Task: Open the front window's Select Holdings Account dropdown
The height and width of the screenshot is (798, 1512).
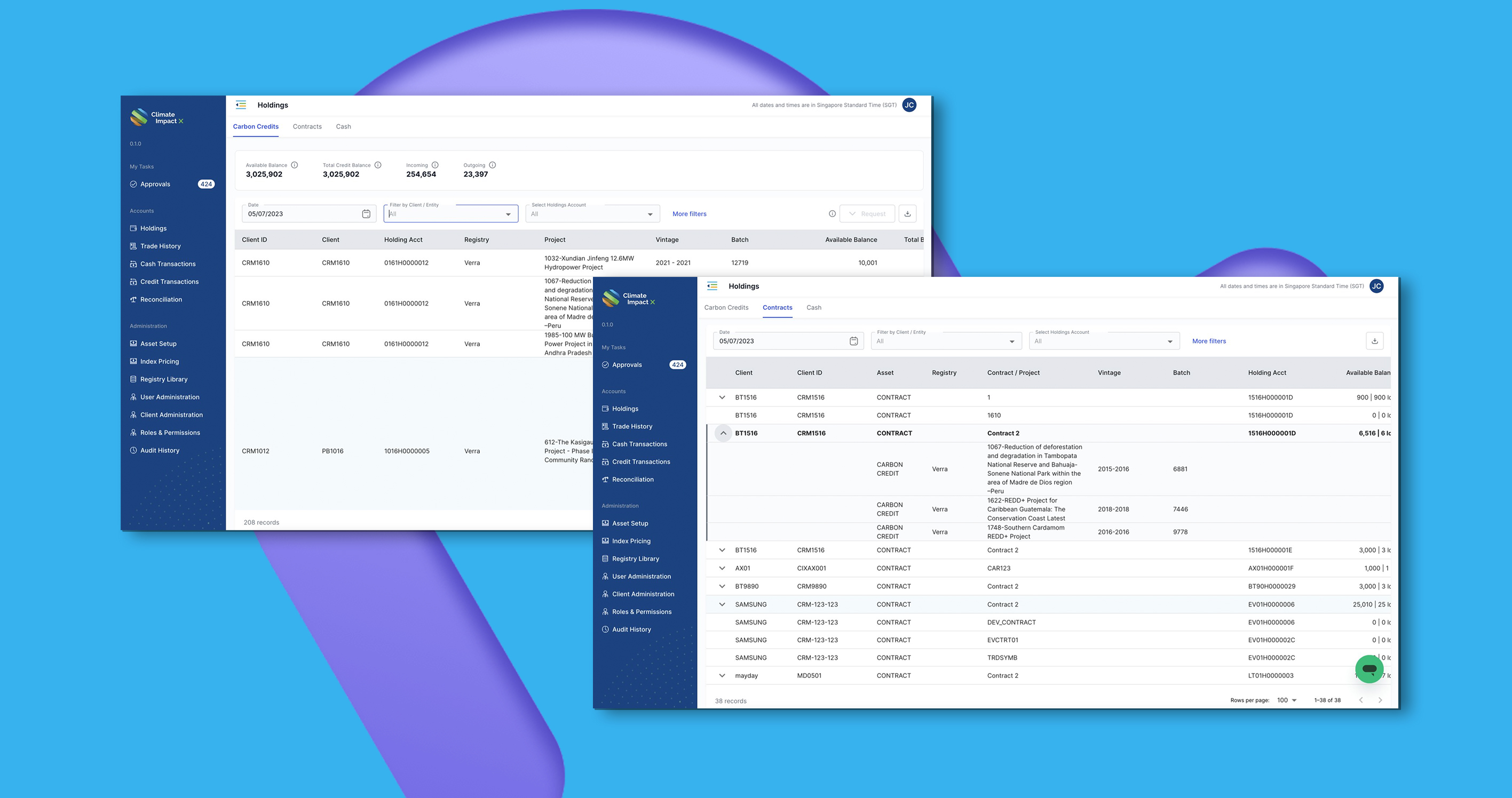Action: pos(1104,341)
